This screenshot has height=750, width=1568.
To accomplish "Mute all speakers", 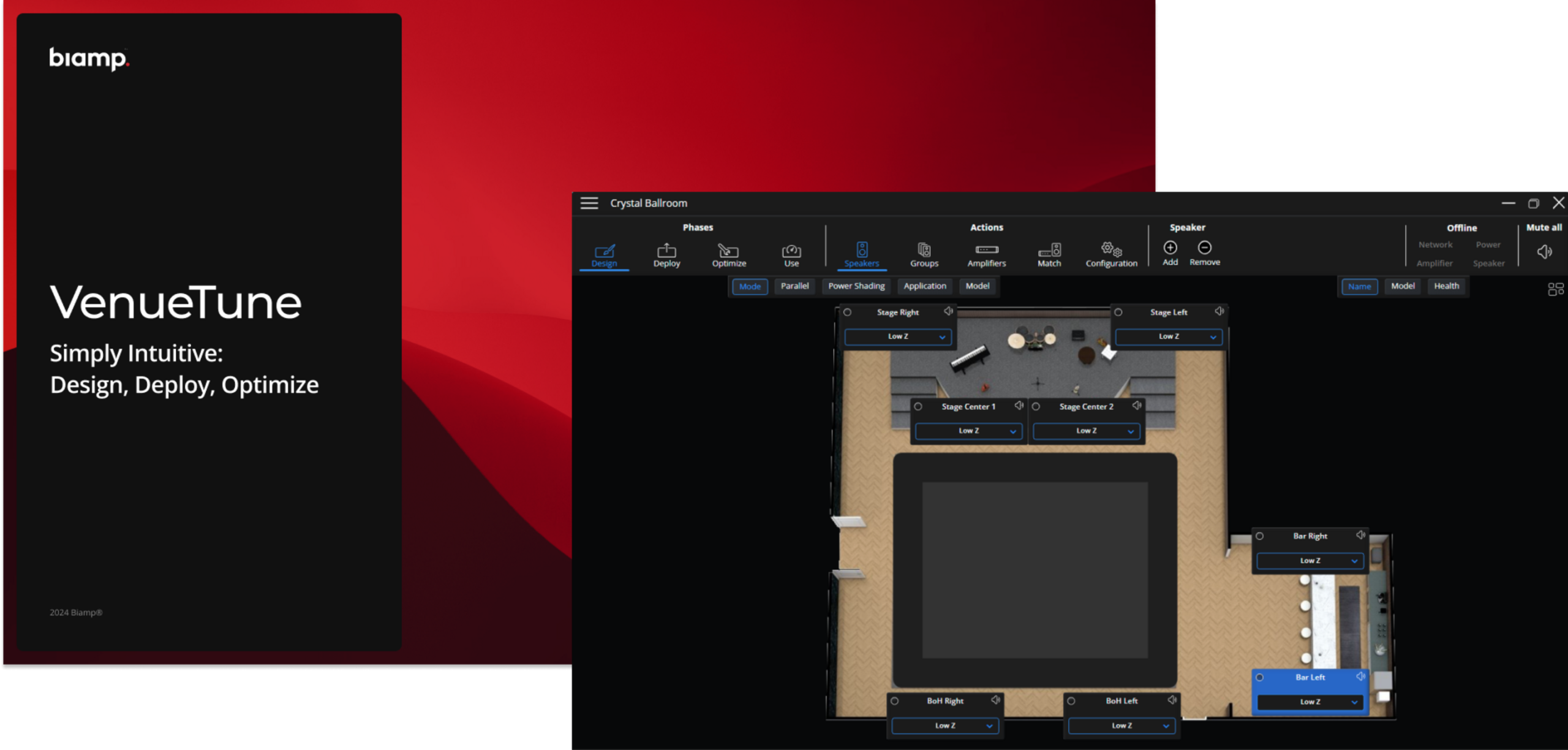I will tap(1544, 252).
